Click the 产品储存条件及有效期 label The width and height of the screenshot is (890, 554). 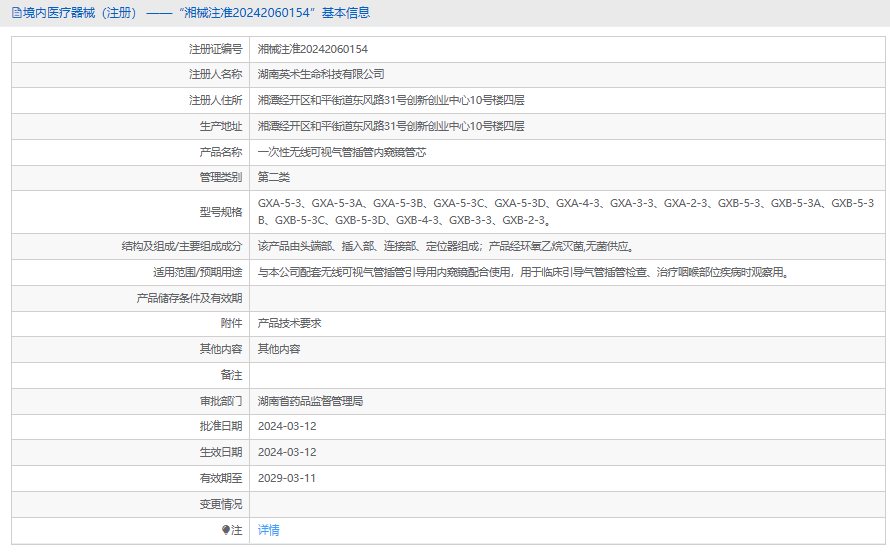pyautogui.click(x=189, y=298)
